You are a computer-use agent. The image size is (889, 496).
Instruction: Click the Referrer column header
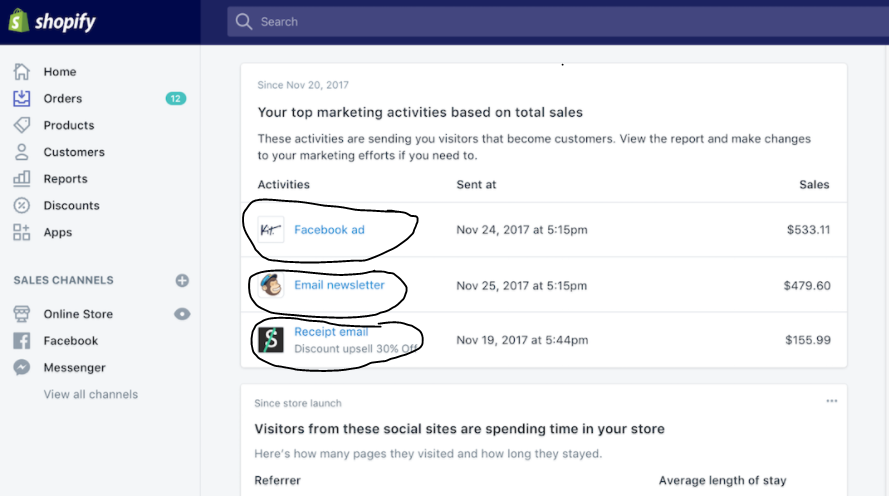pos(277,480)
